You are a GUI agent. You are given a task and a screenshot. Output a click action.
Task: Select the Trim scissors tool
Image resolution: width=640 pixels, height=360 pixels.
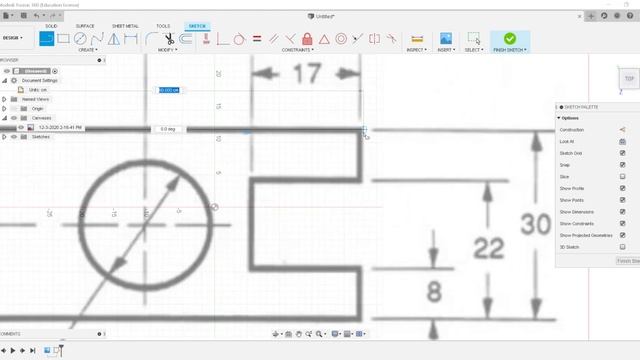click(x=169, y=39)
